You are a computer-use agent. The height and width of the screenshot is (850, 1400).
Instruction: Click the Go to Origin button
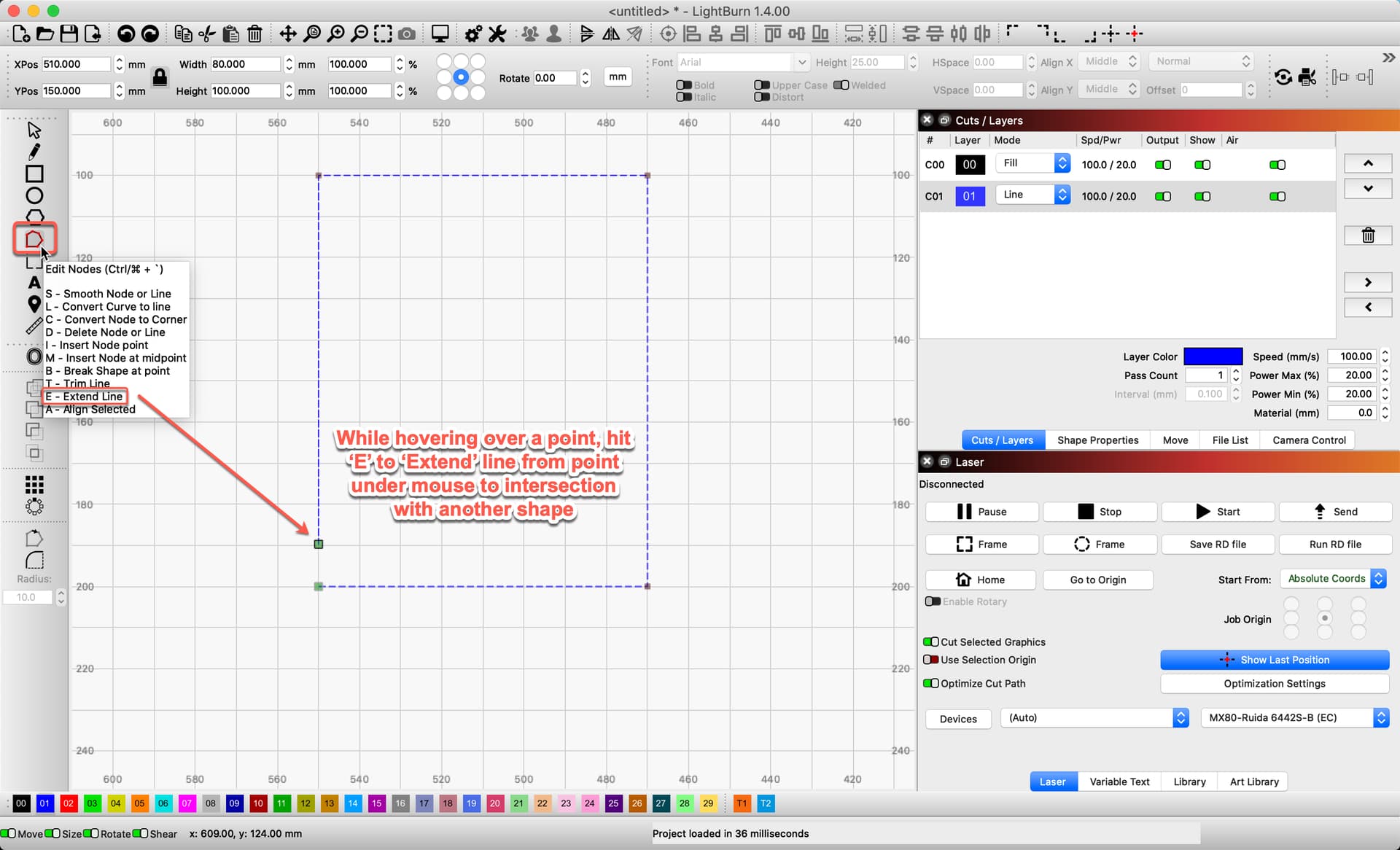1097,580
